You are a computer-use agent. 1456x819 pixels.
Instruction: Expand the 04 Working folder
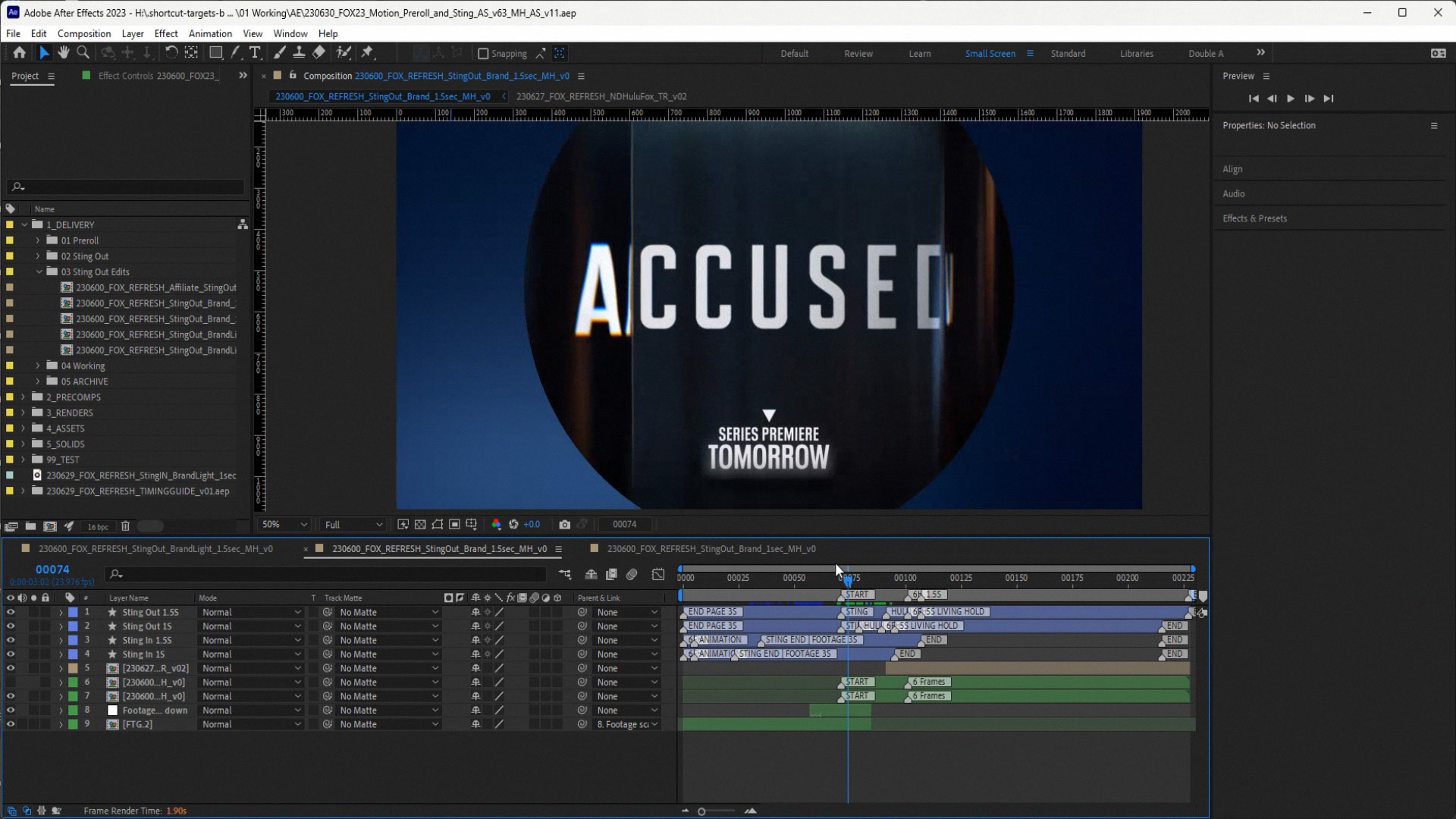point(38,366)
